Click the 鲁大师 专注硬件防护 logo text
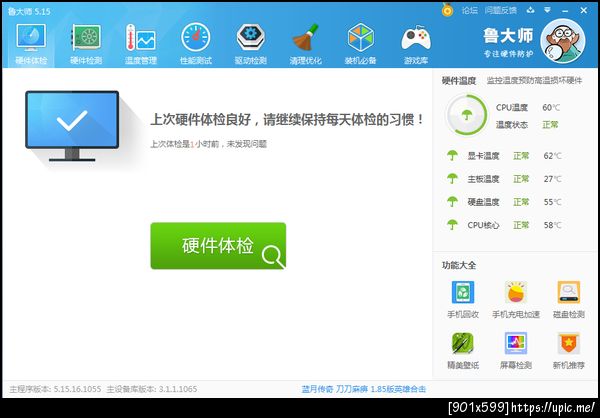The image size is (600, 418). click(x=508, y=43)
